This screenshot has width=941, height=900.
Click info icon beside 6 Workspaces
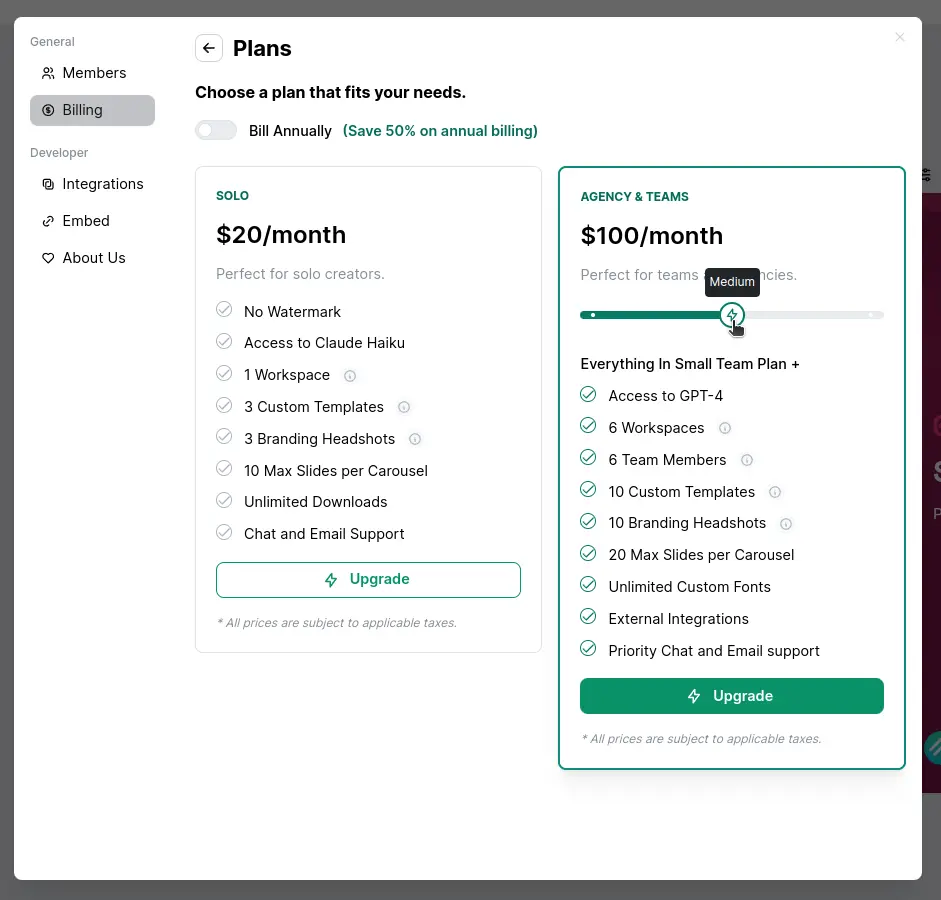coord(725,428)
